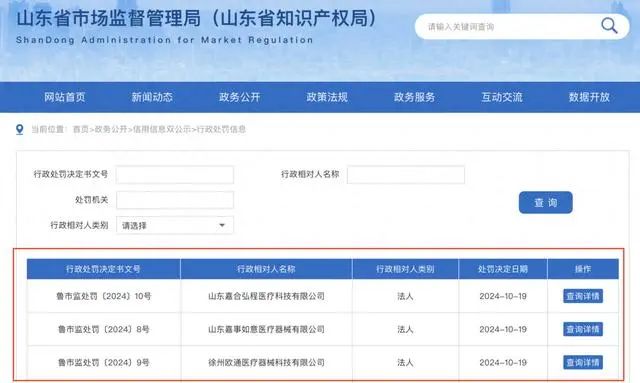Viewport: 640px width, 383px height.
Task: Open 数据开放 in the navigation bar
Action: click(589, 97)
